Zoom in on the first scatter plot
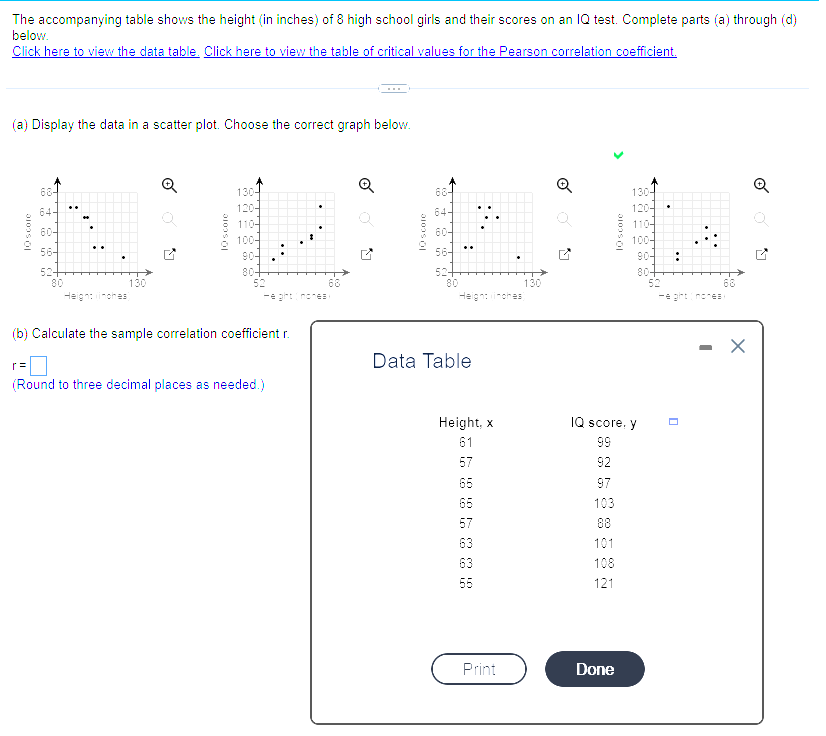The width and height of the screenshot is (826, 736). tap(168, 186)
